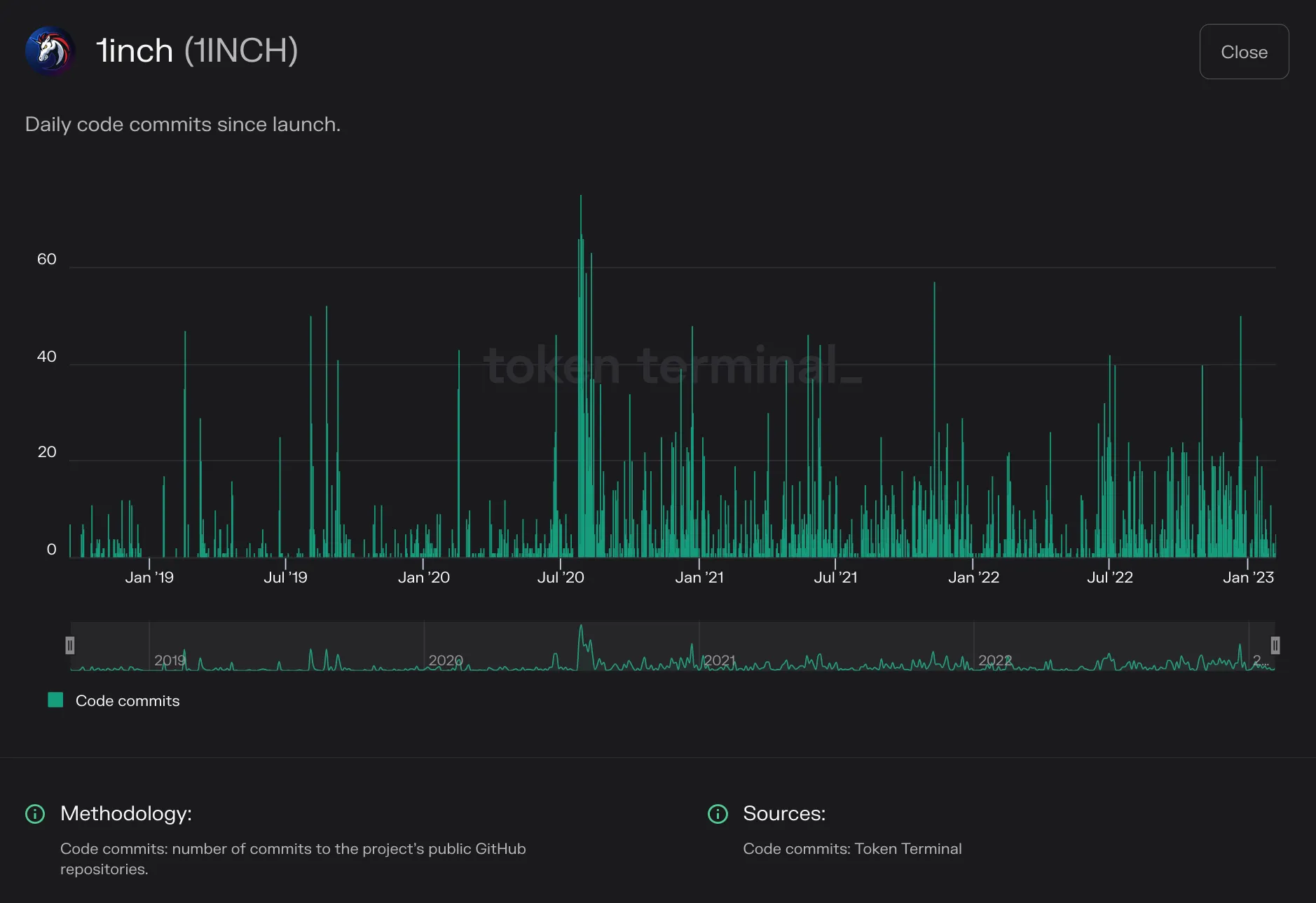Click the 1inch (1INCH) title

point(197,50)
